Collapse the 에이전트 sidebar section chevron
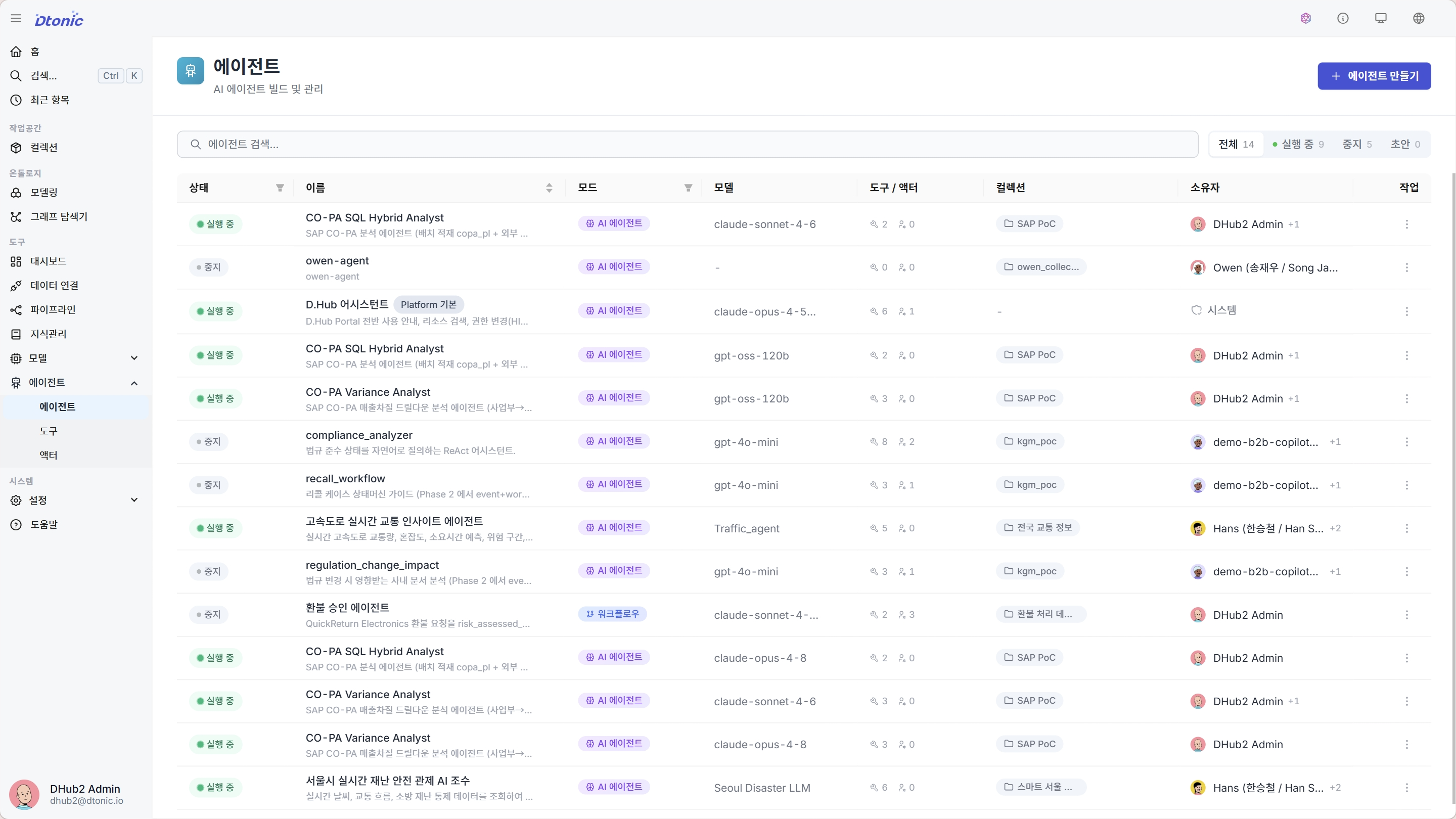 click(x=134, y=383)
